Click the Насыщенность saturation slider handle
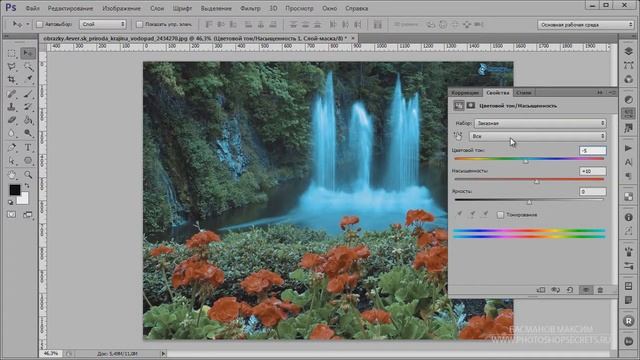 (537, 182)
